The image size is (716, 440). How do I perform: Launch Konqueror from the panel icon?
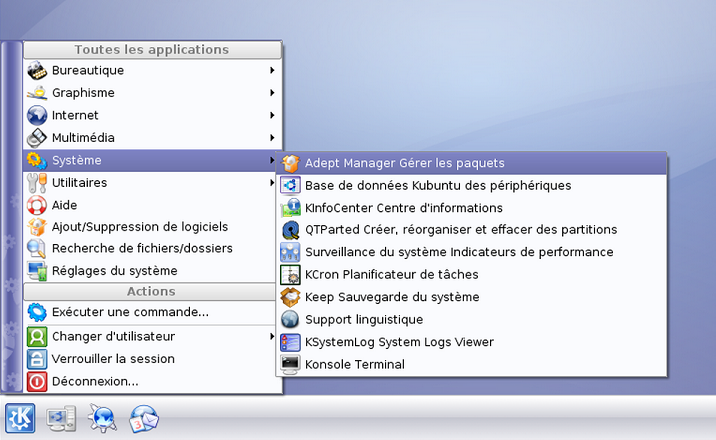tap(102, 417)
